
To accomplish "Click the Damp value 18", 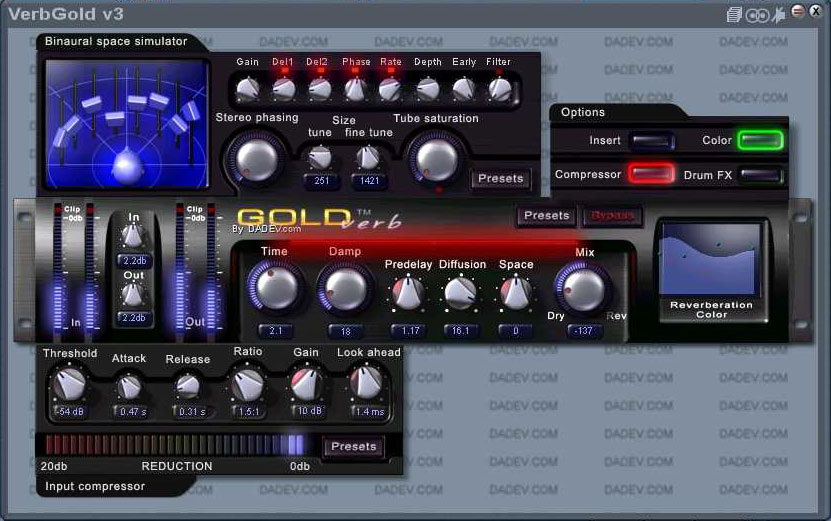I will (x=346, y=331).
